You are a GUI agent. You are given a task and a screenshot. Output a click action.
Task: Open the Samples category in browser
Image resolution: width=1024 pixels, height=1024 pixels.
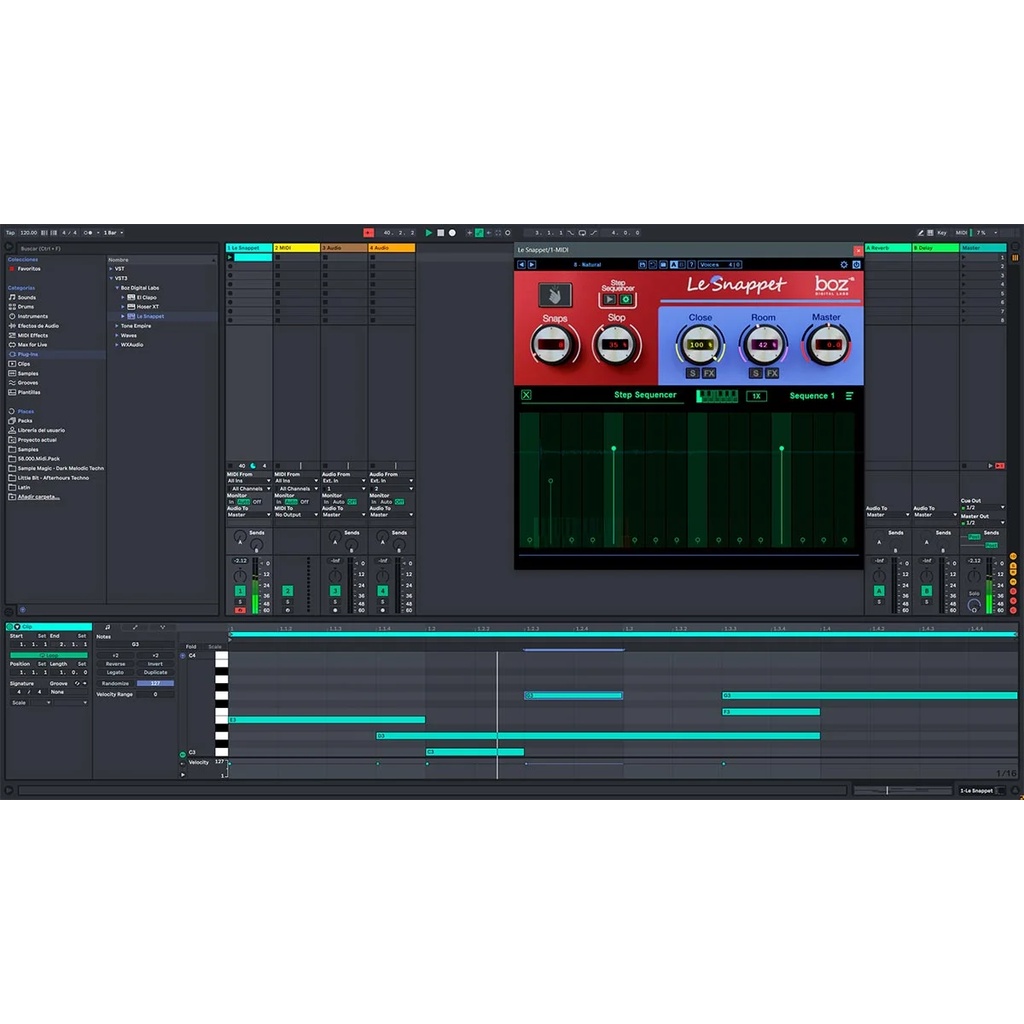pyautogui.click(x=28, y=373)
